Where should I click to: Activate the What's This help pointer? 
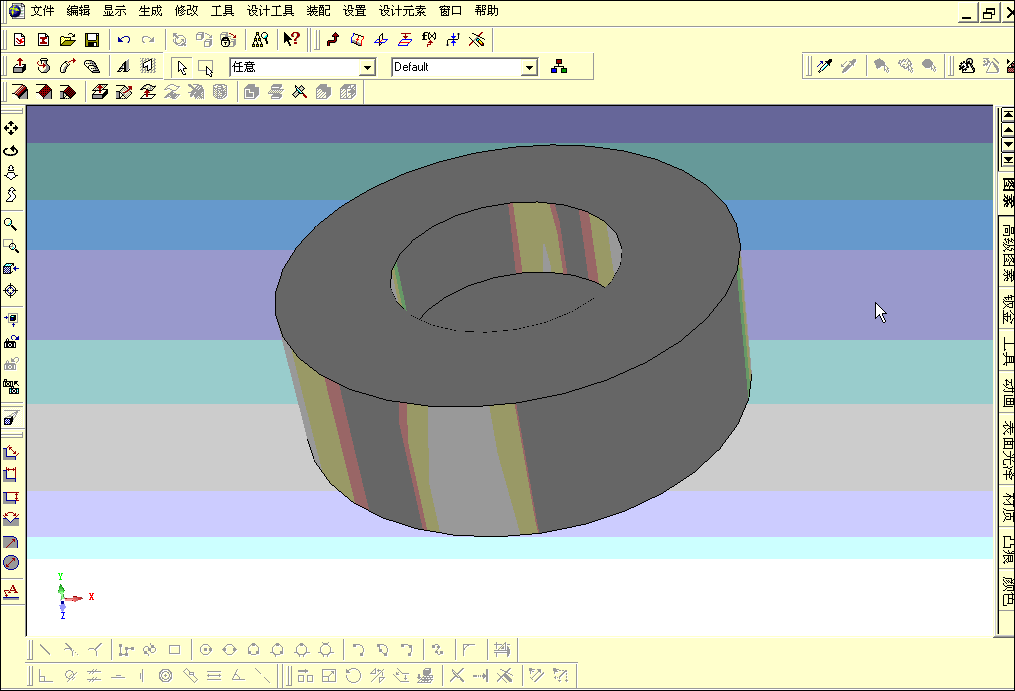(292, 40)
